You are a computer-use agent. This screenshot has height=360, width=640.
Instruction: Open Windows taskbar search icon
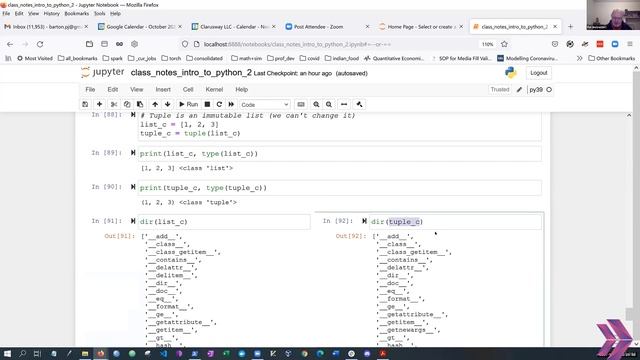[22, 353]
